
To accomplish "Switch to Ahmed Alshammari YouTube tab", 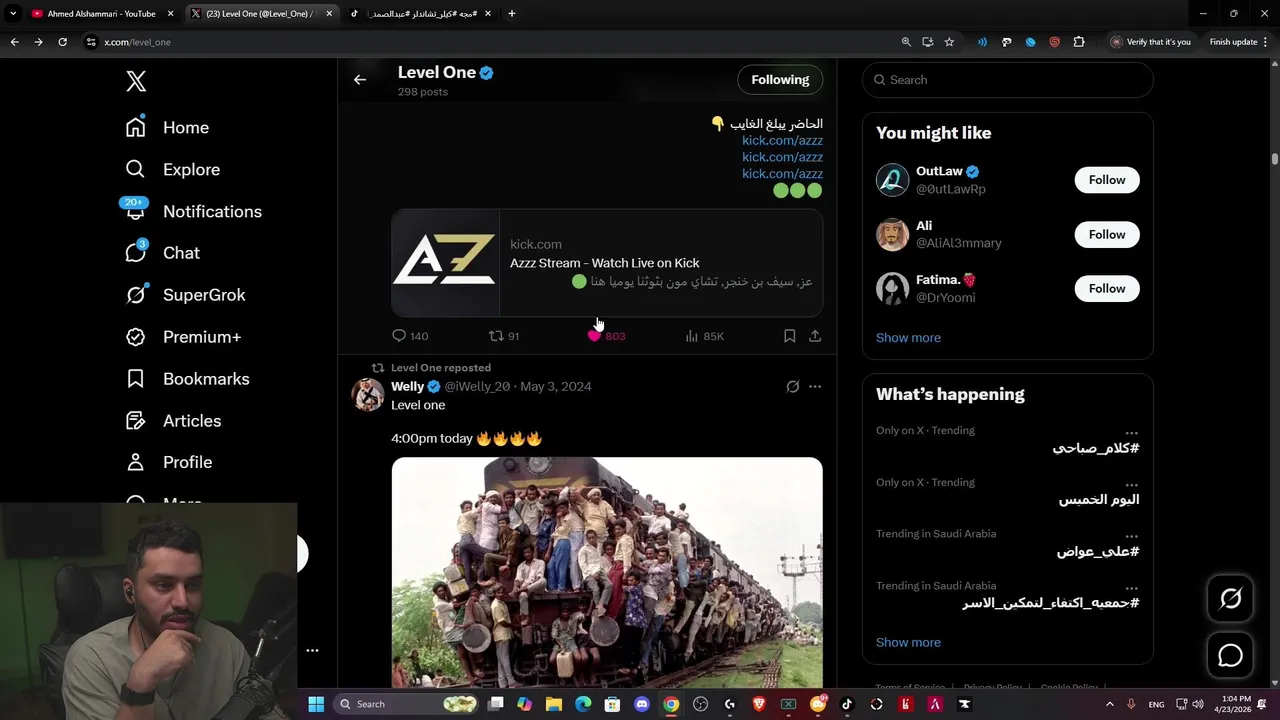I will [102, 14].
